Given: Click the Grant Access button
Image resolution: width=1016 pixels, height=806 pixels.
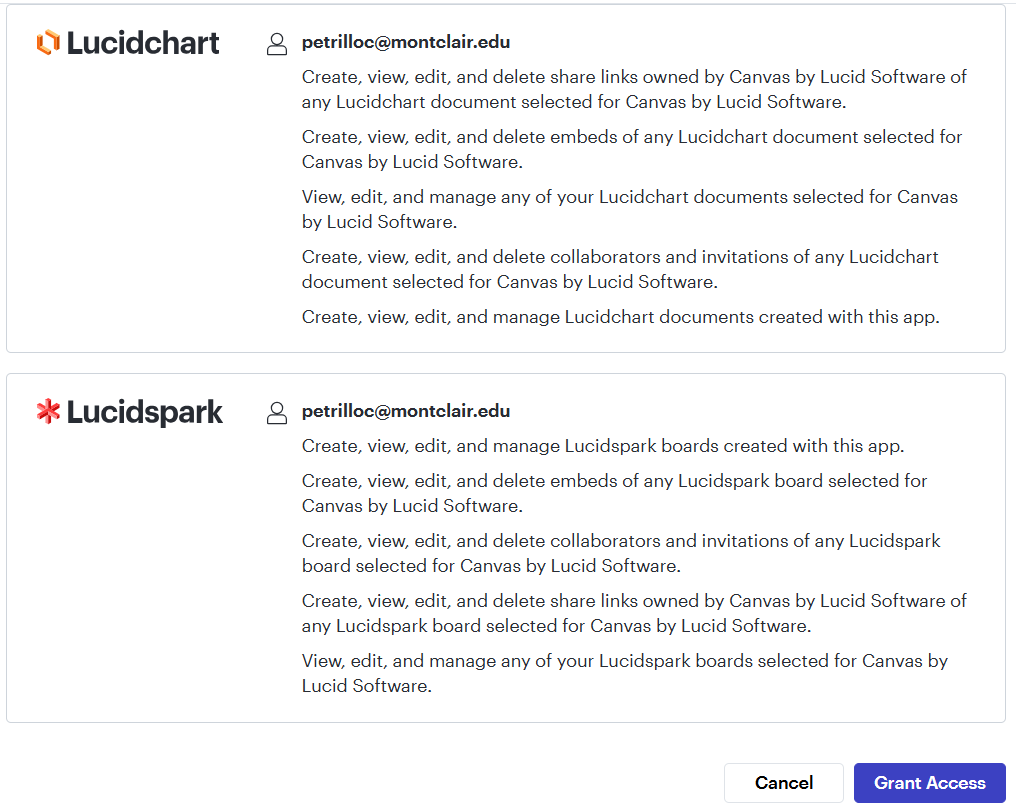Looking at the screenshot, I should (x=929, y=783).
